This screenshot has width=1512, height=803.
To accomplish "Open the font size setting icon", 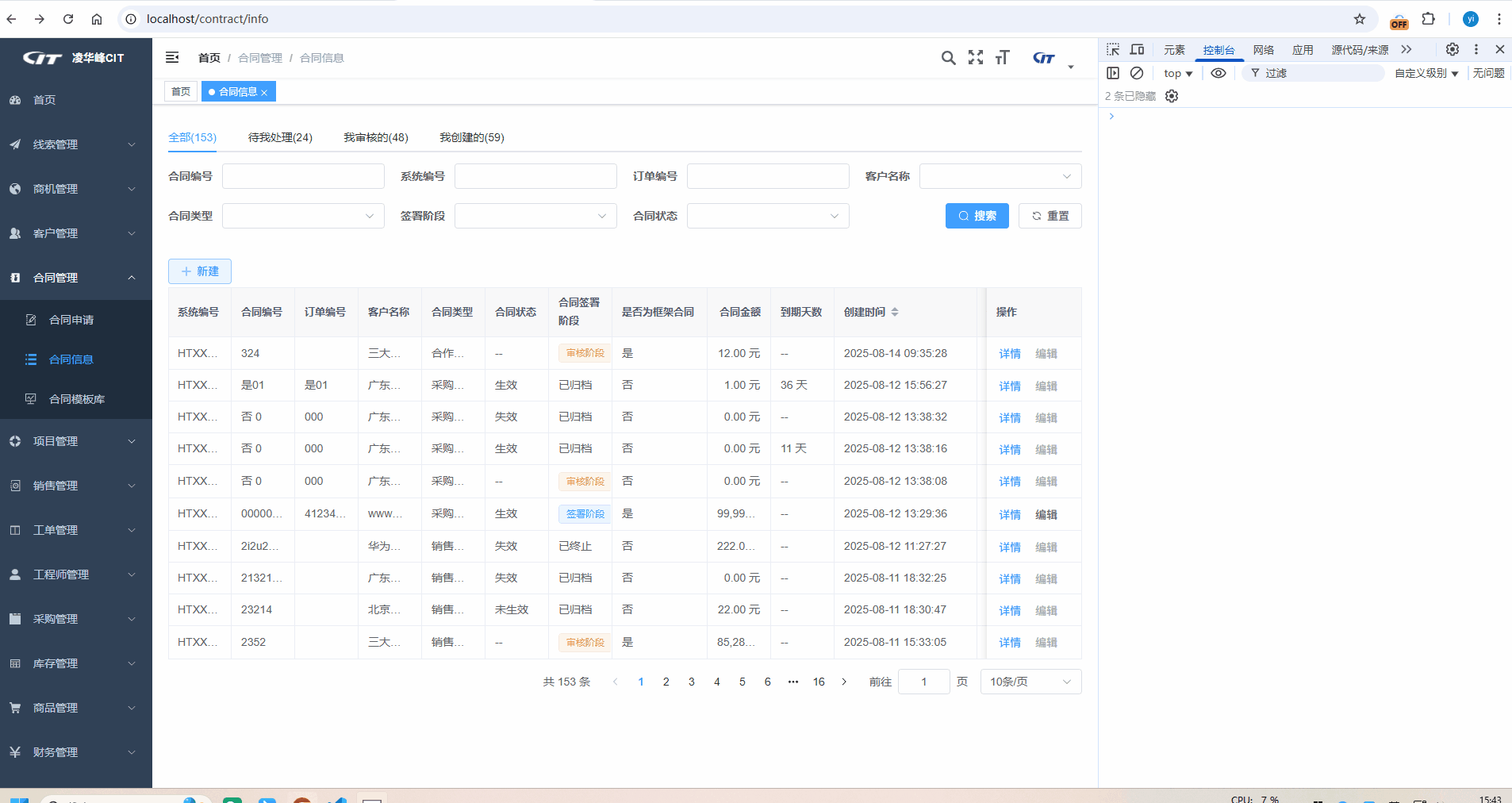I will point(1003,57).
